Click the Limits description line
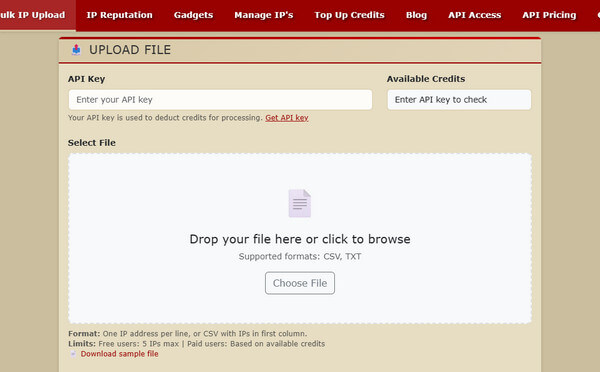 [x=197, y=344]
